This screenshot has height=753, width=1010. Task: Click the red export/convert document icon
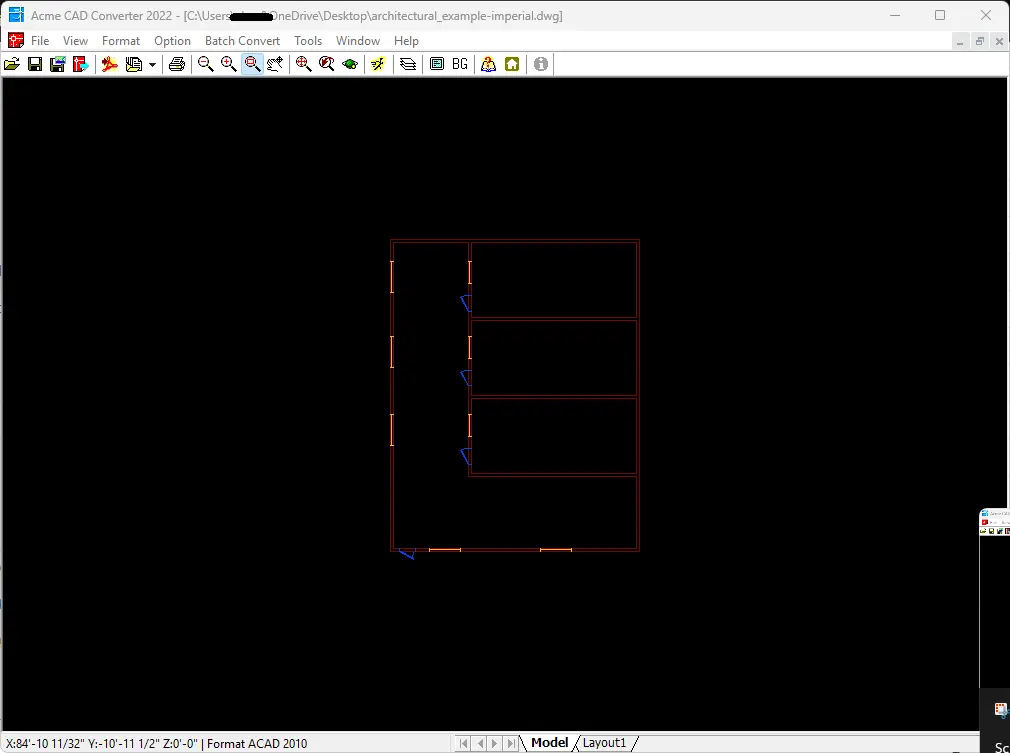coord(81,64)
